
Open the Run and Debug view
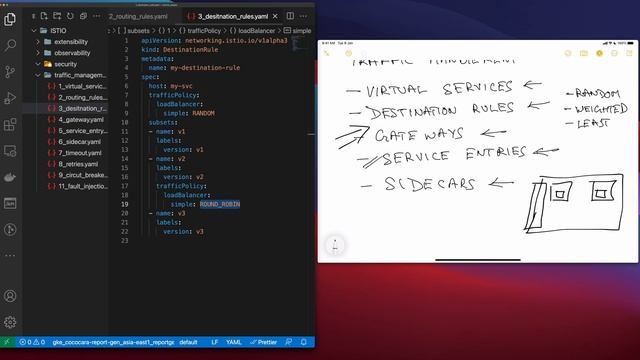[x=10, y=98]
